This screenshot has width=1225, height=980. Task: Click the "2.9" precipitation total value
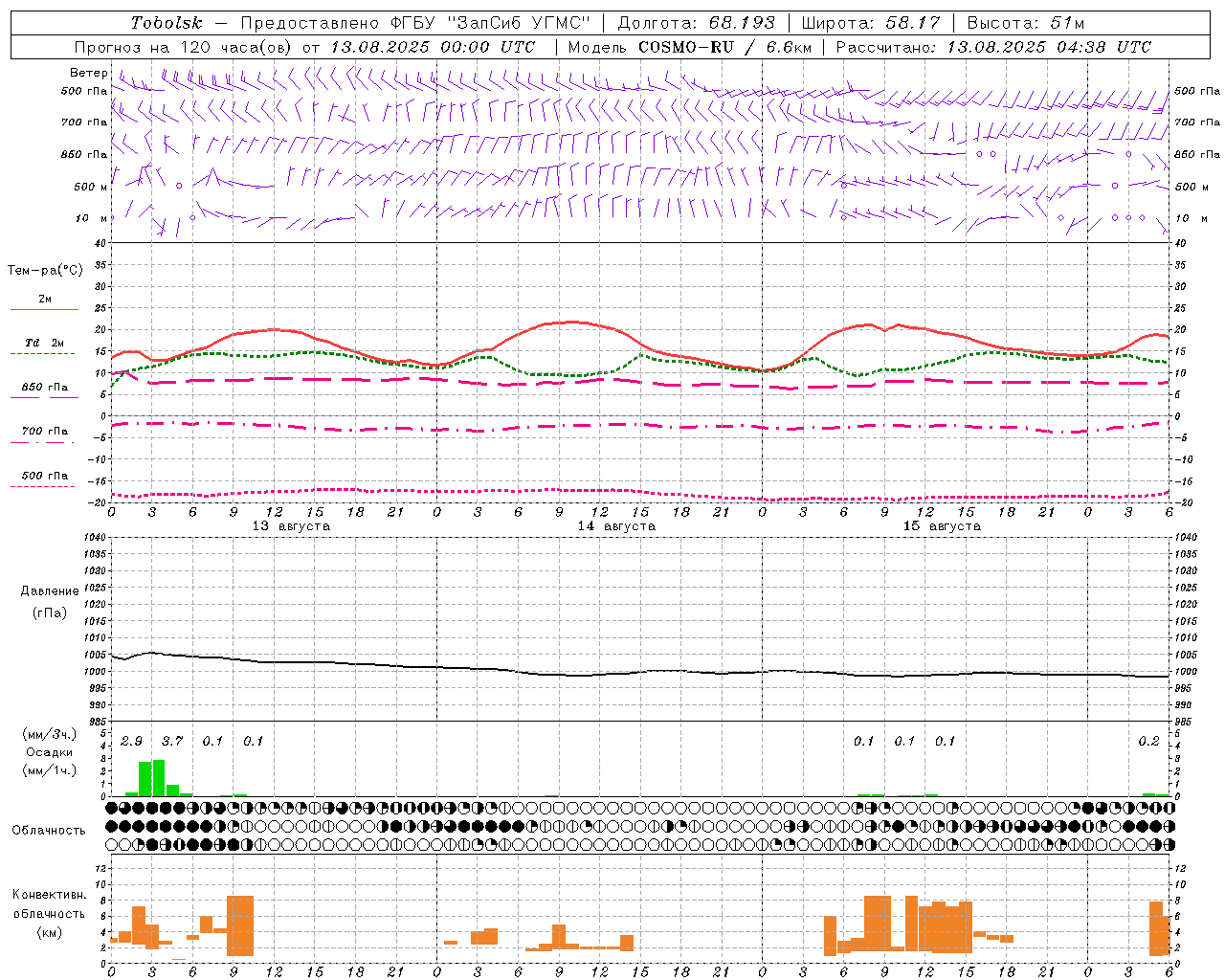pyautogui.click(x=131, y=742)
